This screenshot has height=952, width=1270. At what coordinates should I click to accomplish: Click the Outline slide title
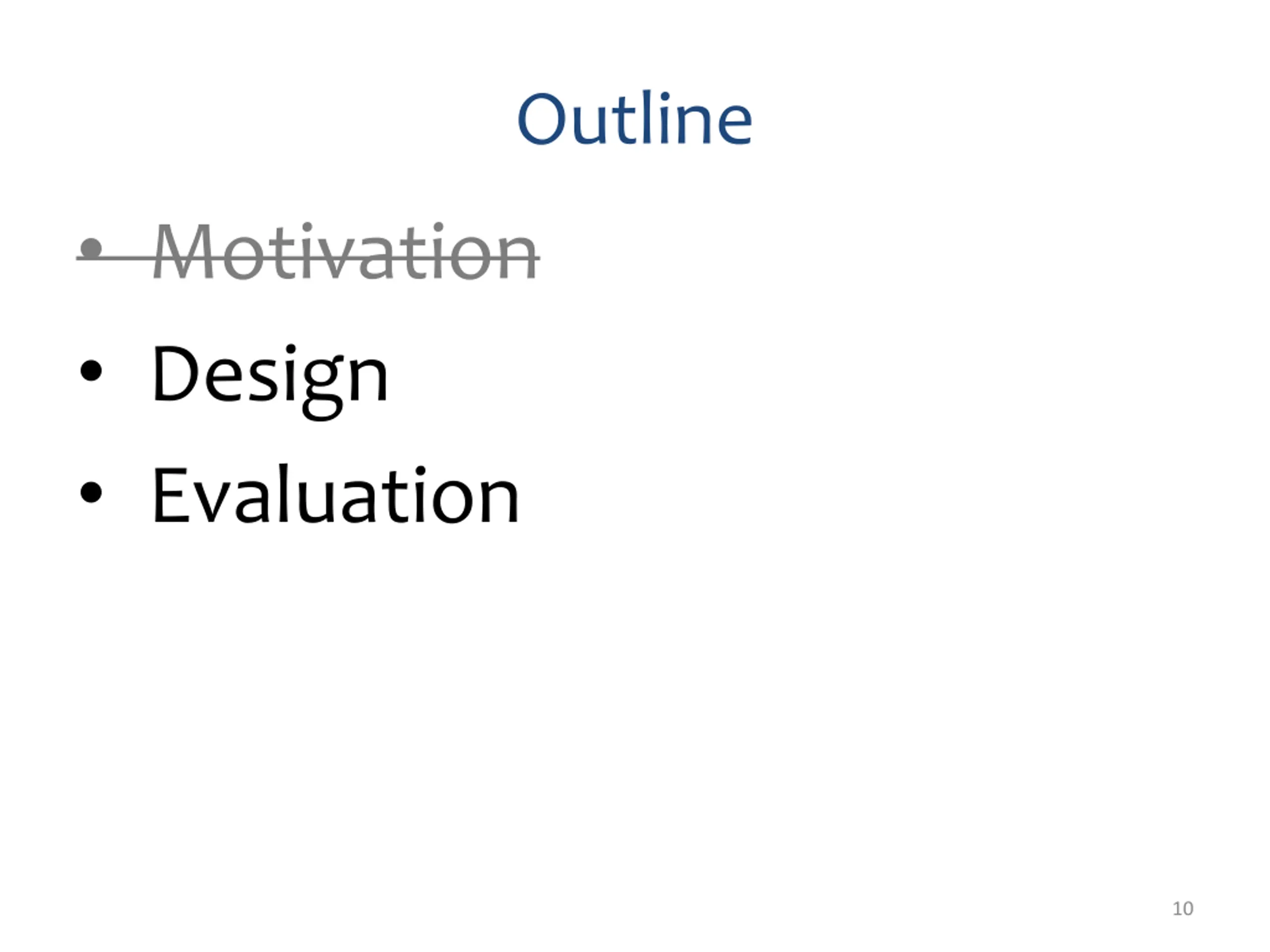tap(635, 118)
